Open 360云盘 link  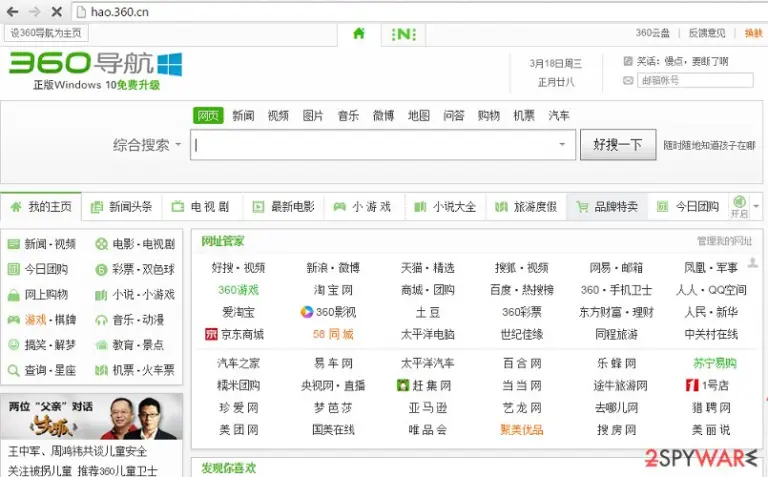pyautogui.click(x=652, y=33)
